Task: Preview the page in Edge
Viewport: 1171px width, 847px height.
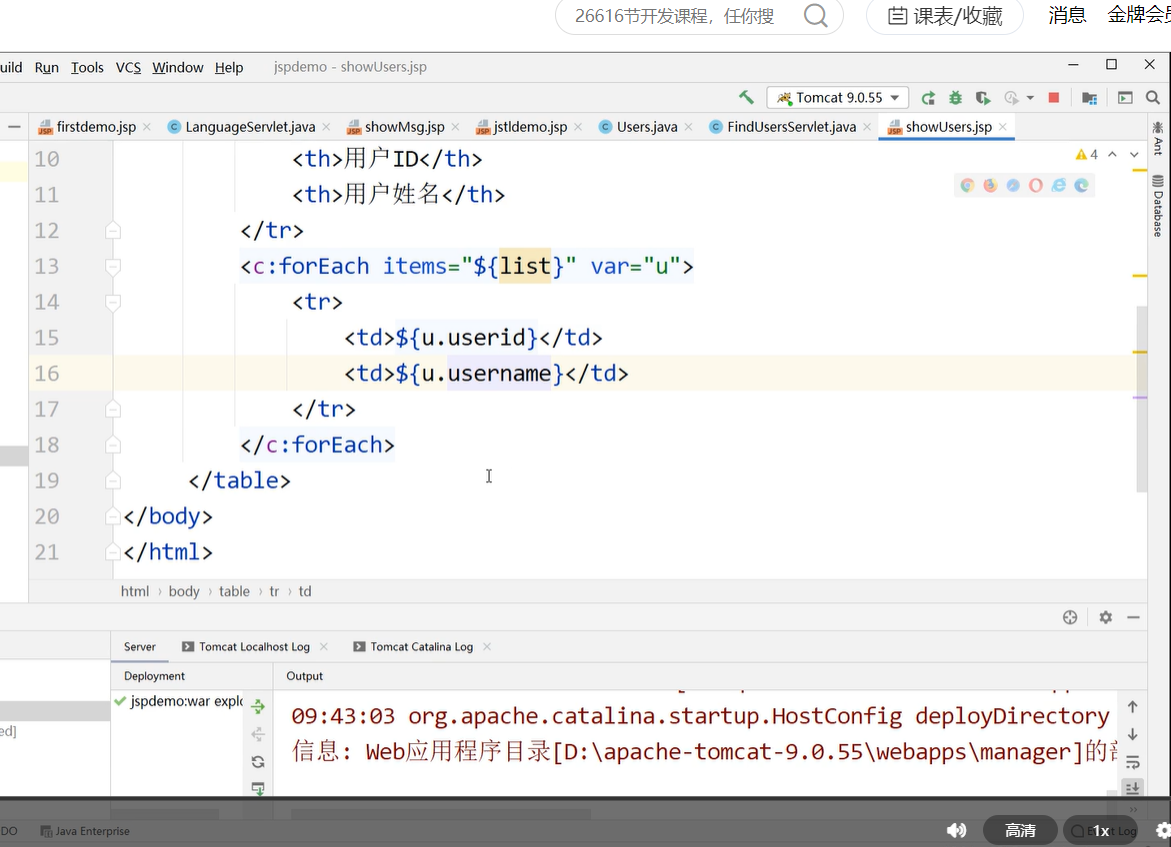Action: click(x=1081, y=185)
